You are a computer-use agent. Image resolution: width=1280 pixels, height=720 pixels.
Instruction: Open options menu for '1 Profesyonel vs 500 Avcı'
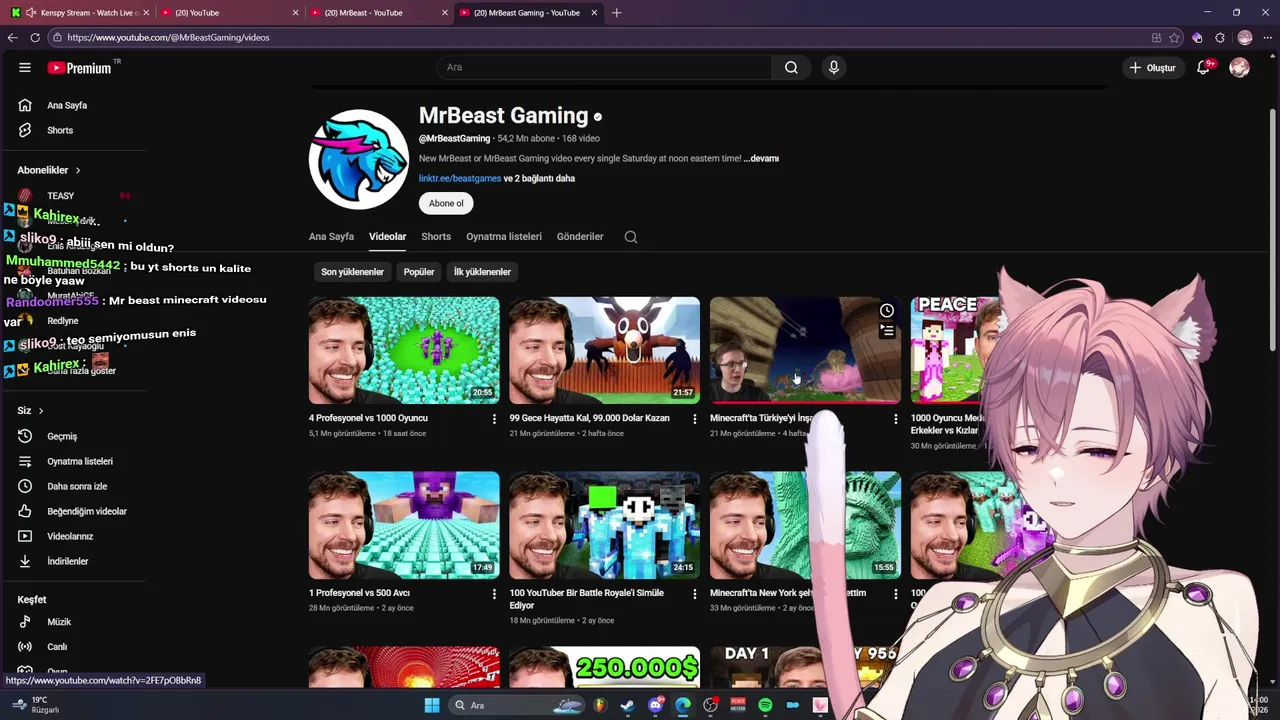[494, 594]
